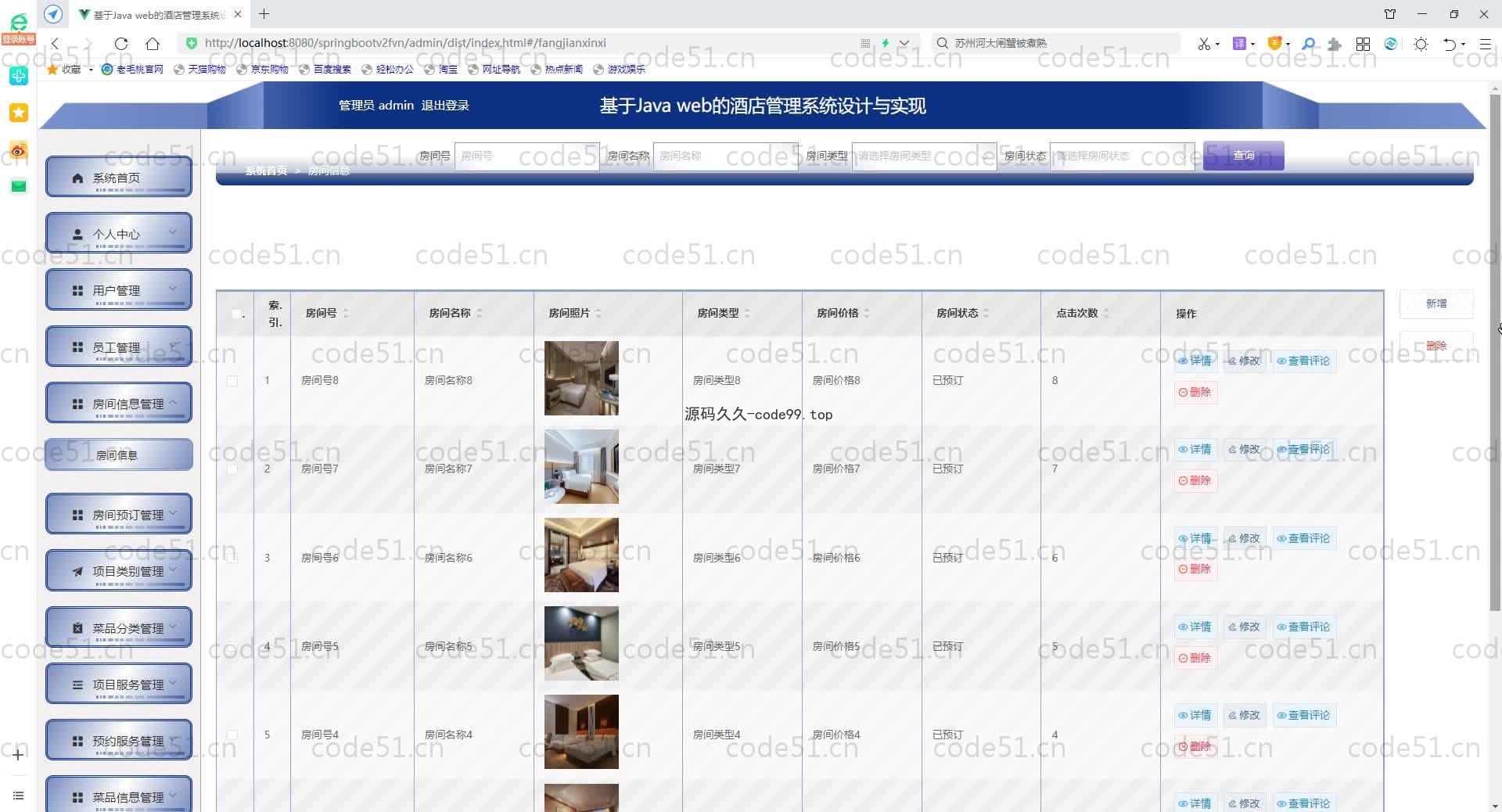This screenshot has width=1502, height=812.
Task: Click the 修改 edit button for 房间号7
Action: point(1244,449)
